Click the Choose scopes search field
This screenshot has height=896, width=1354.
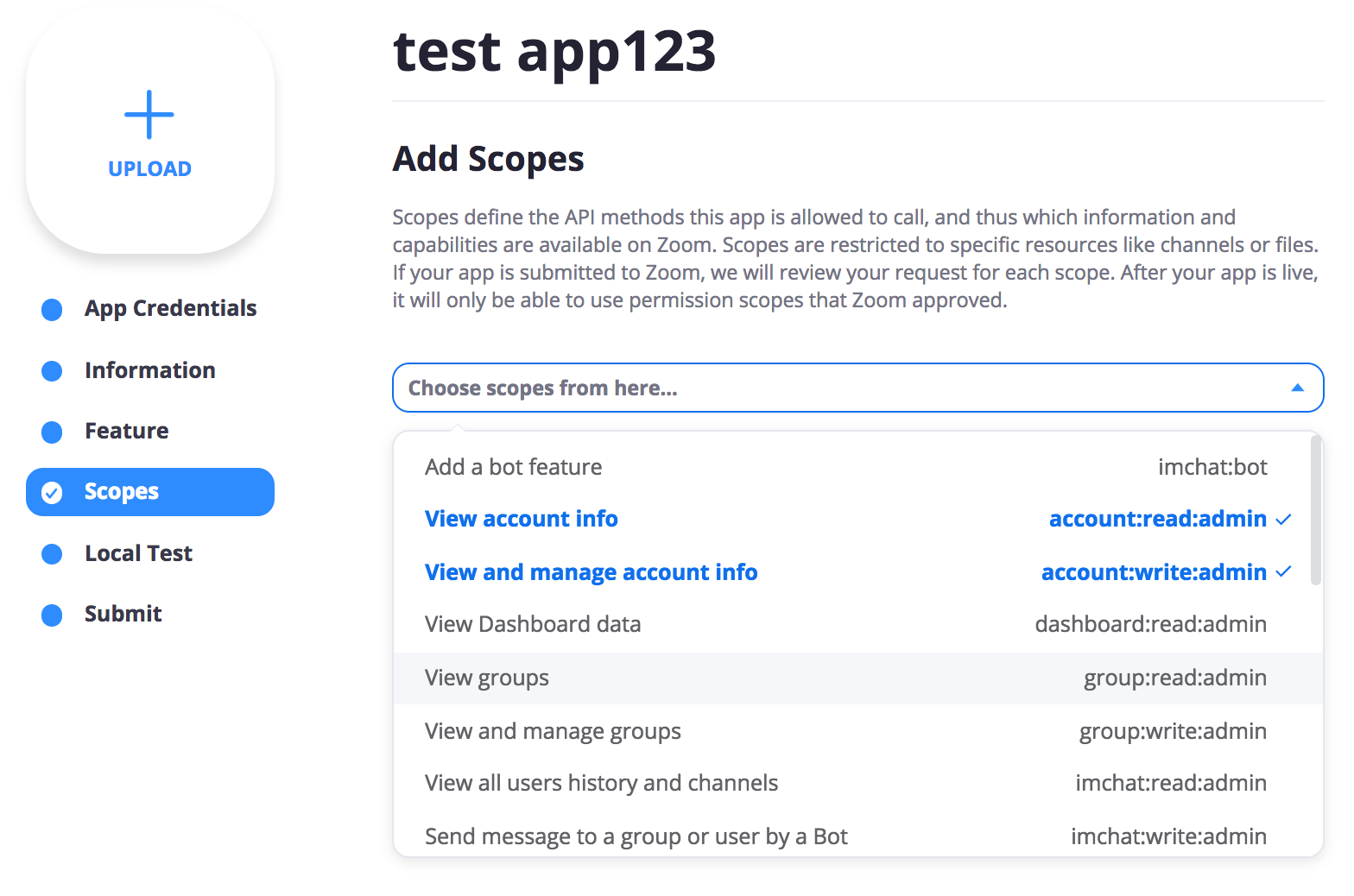pyautogui.click(x=777, y=388)
